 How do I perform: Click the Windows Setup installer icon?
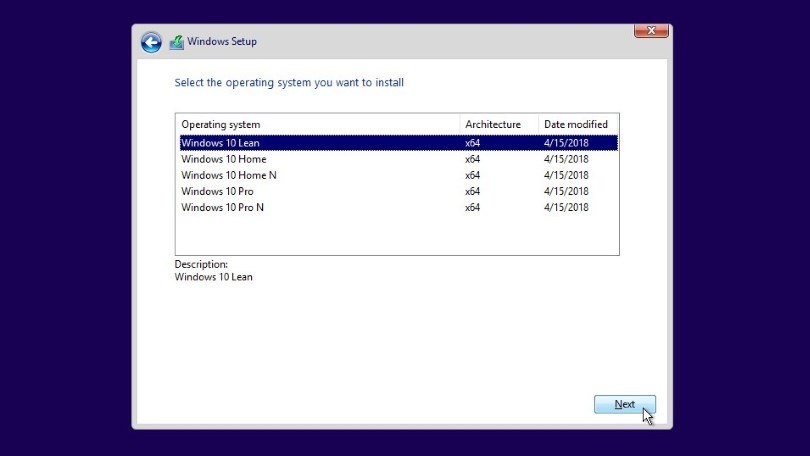point(177,42)
